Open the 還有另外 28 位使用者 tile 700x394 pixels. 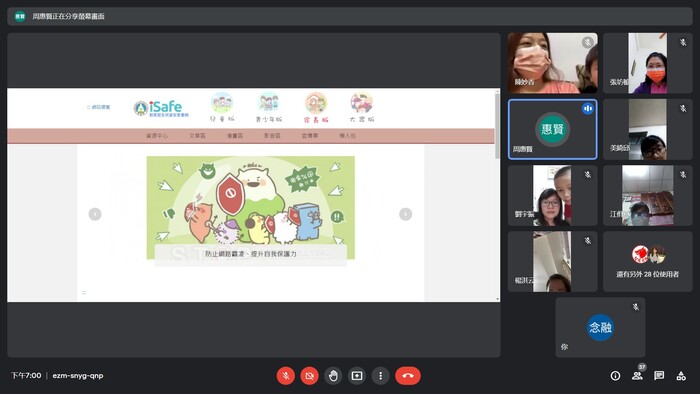tap(648, 261)
